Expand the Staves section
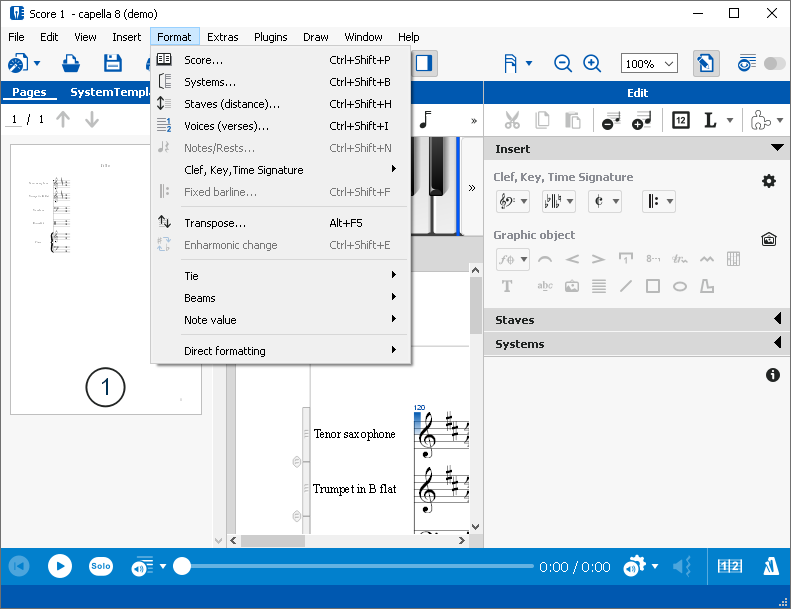 point(637,319)
